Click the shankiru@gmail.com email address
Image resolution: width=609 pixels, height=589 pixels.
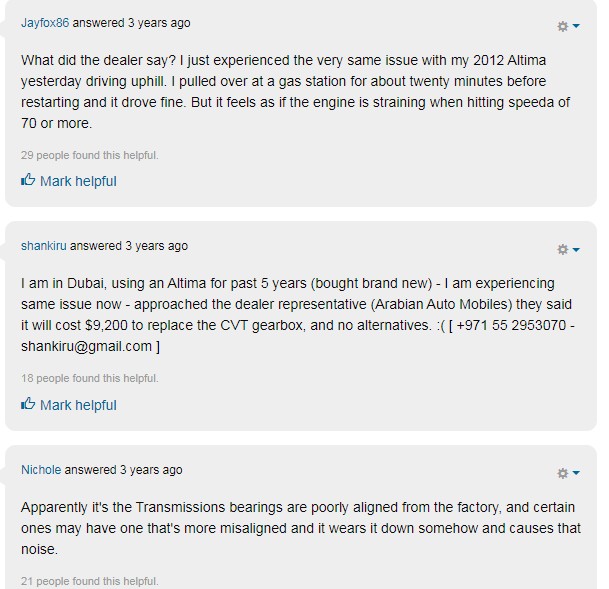[x=86, y=346]
